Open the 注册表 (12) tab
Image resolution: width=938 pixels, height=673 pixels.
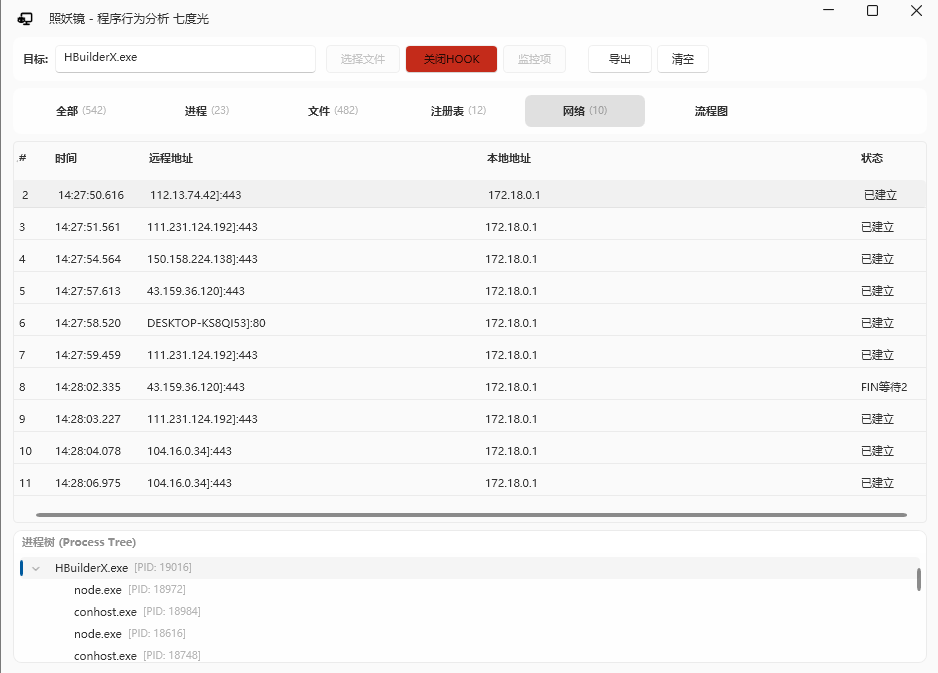(x=458, y=111)
